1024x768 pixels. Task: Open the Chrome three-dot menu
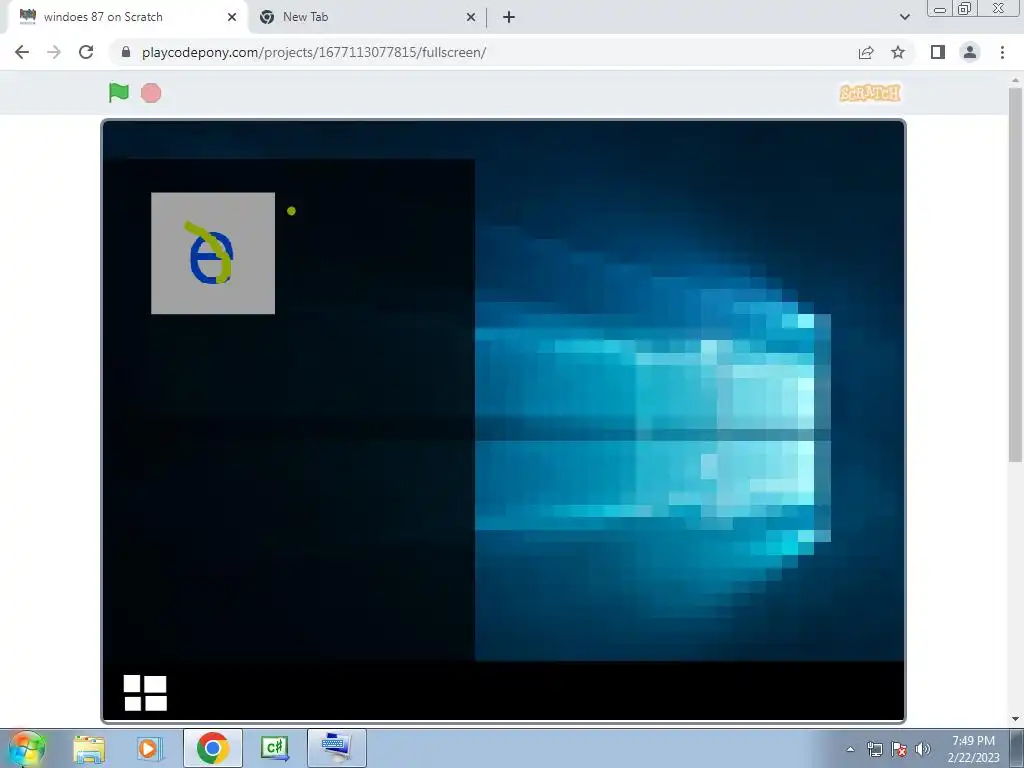click(1002, 52)
